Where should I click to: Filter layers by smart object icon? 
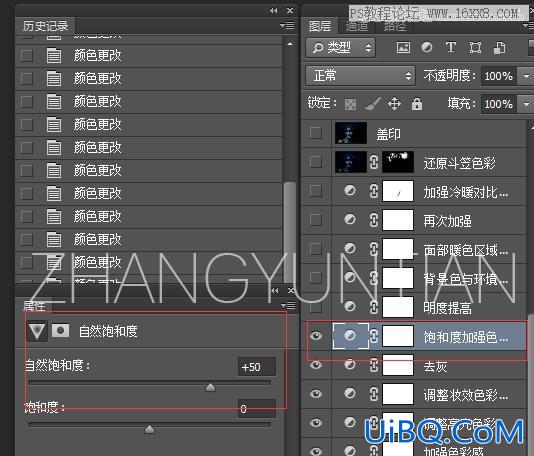tap(499, 47)
